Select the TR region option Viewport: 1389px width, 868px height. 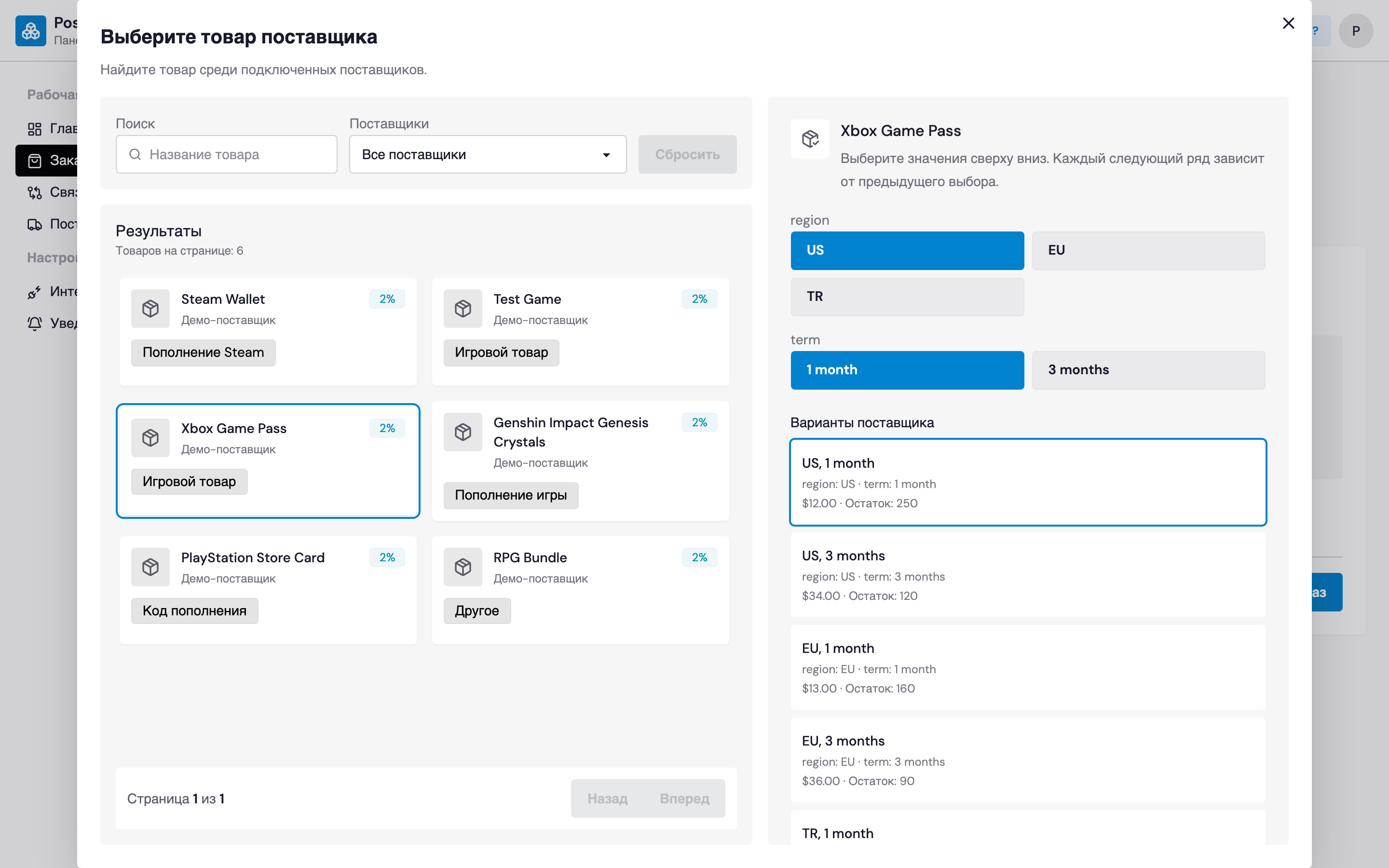click(907, 297)
